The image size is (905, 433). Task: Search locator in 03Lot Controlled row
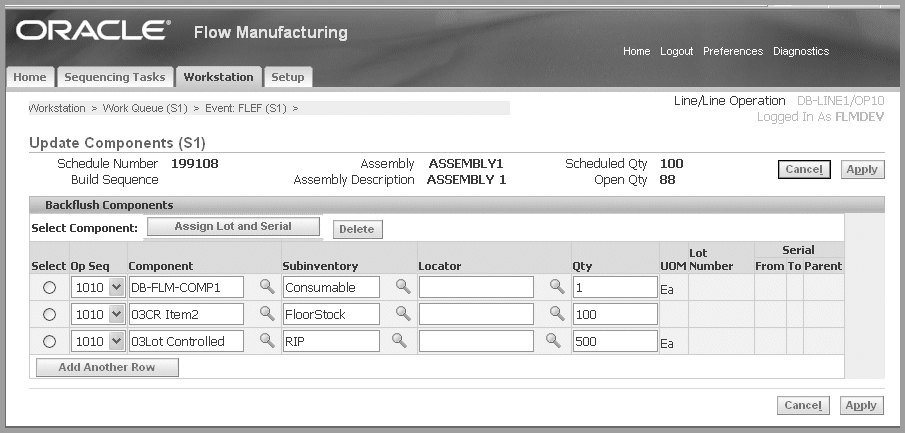[553, 341]
